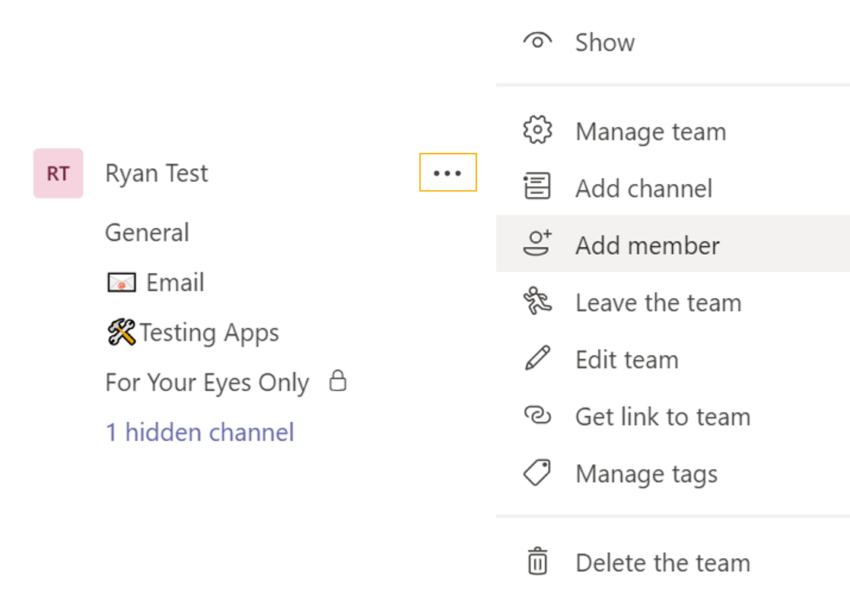The width and height of the screenshot is (850, 600).
Task: Select Leave the team menu entry
Action: click(658, 302)
